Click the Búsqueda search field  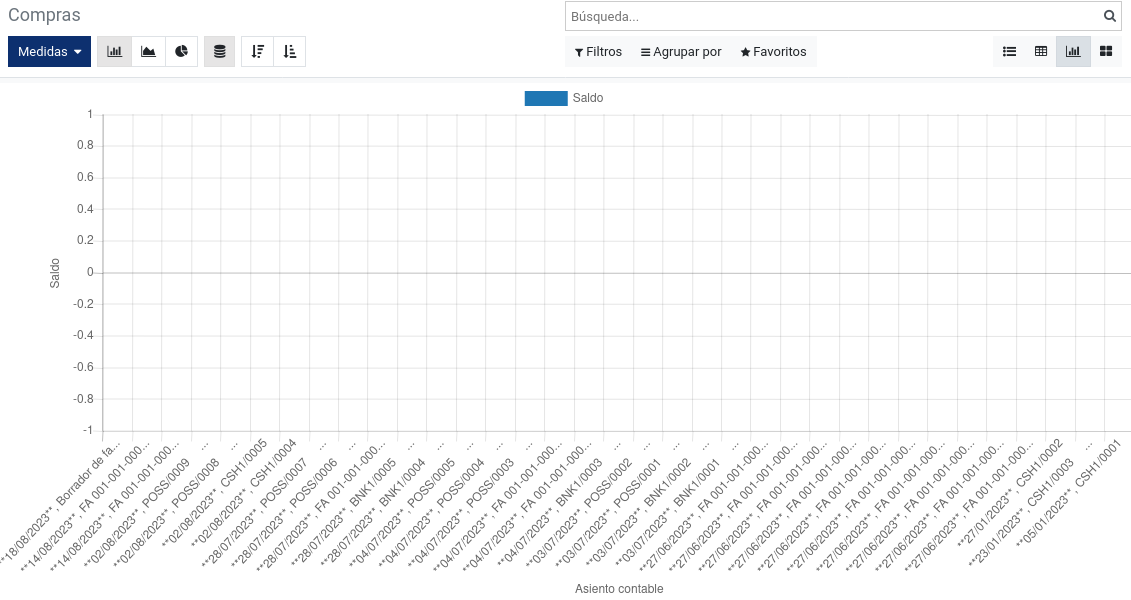coord(833,16)
